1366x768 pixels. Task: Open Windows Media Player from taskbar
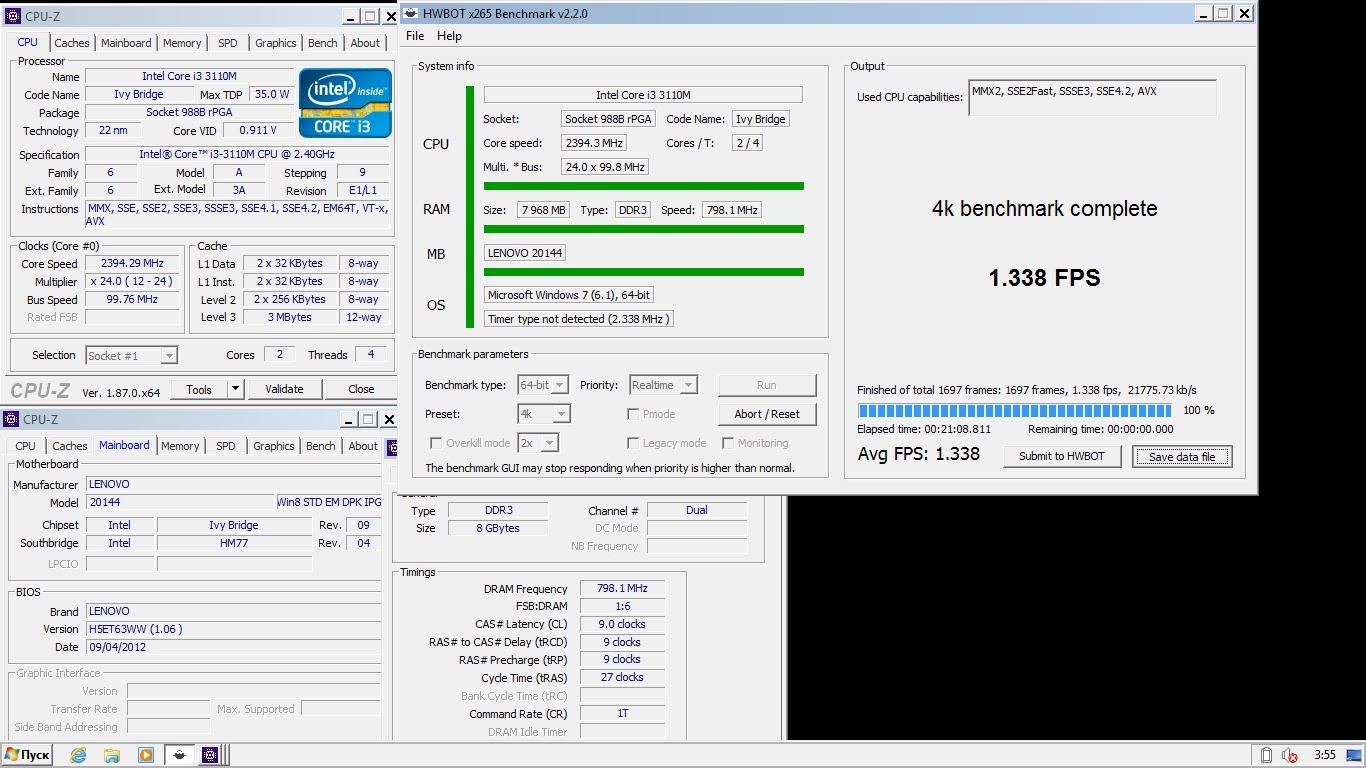145,755
